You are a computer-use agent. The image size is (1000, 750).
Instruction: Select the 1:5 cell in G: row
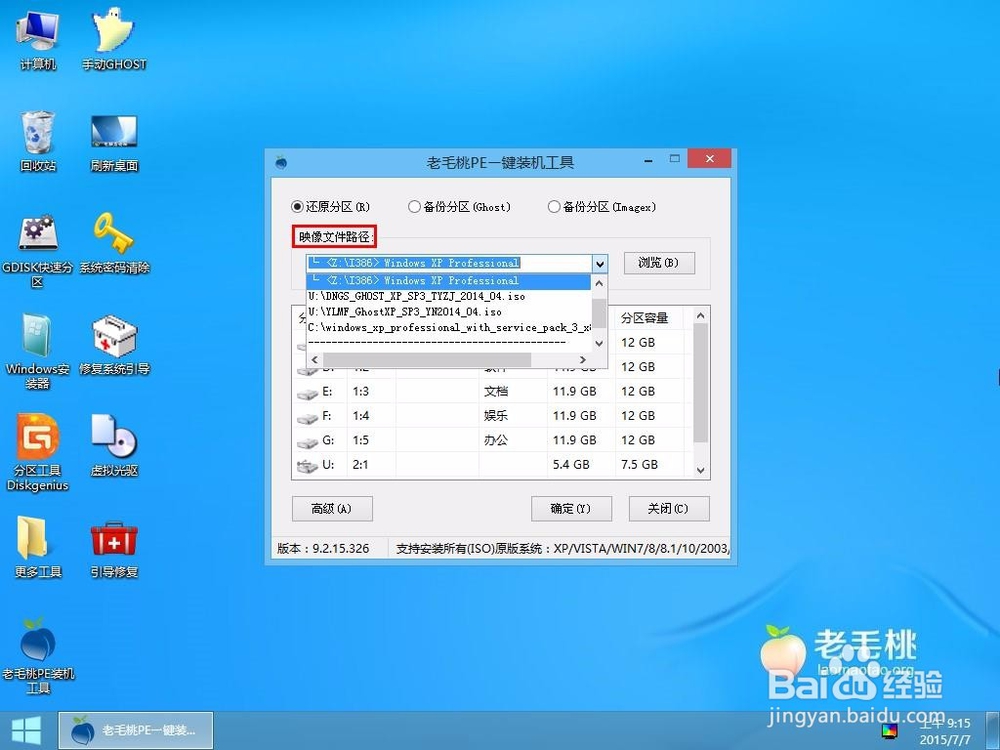[x=361, y=440]
